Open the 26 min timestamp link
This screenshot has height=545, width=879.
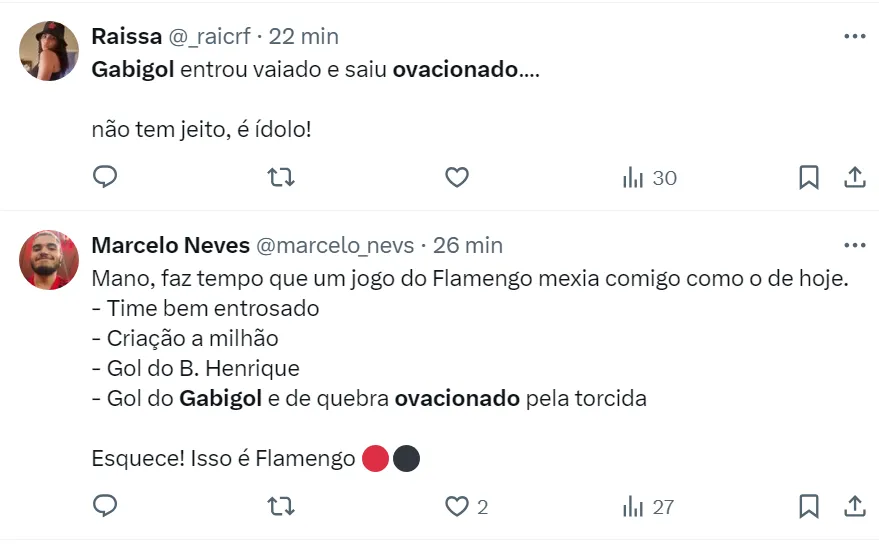point(468,245)
